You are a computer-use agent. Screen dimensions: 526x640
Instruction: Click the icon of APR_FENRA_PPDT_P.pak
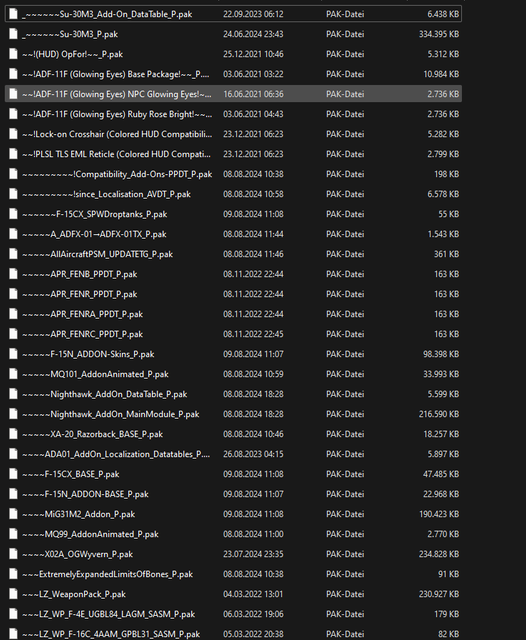tap(13, 314)
